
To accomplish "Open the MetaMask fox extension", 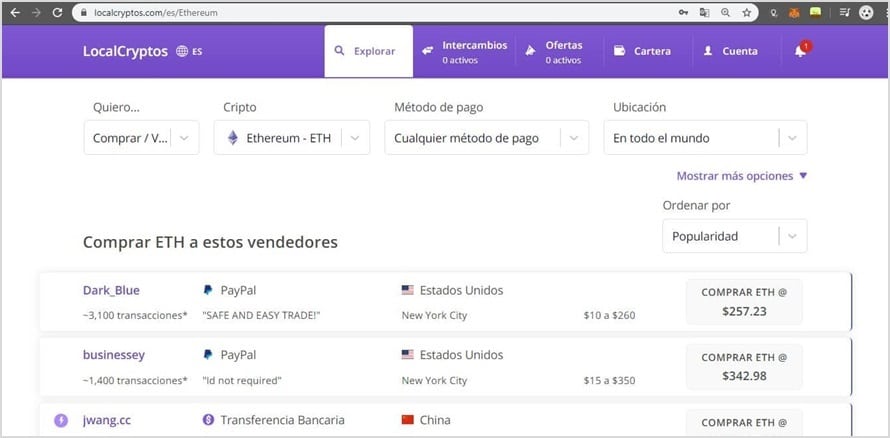I will tap(794, 12).
